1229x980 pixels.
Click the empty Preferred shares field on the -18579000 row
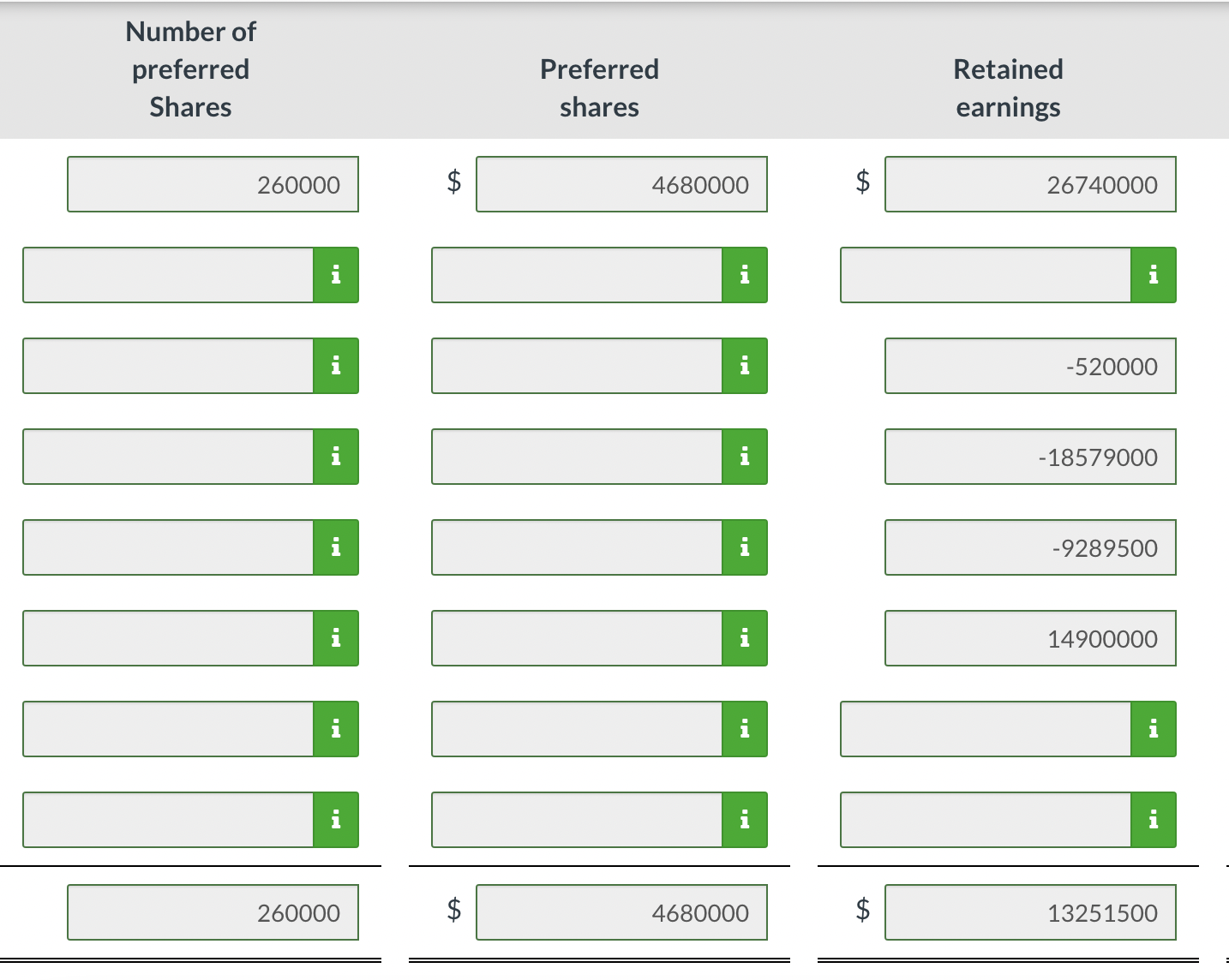click(577, 457)
